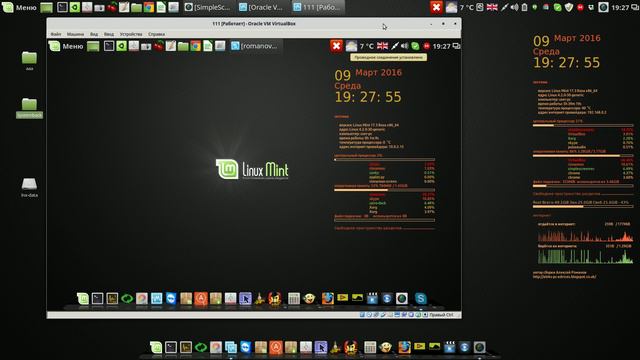Open the guest volume applet
The height and width of the screenshot is (360, 640).
pos(404,46)
